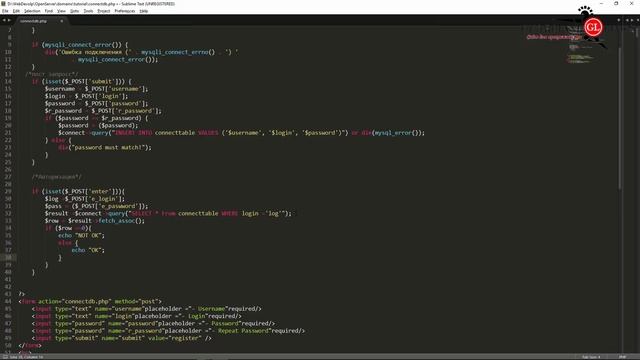The height and width of the screenshot is (360, 640).
Task: Click the input name="username" line
Action: click(147, 309)
